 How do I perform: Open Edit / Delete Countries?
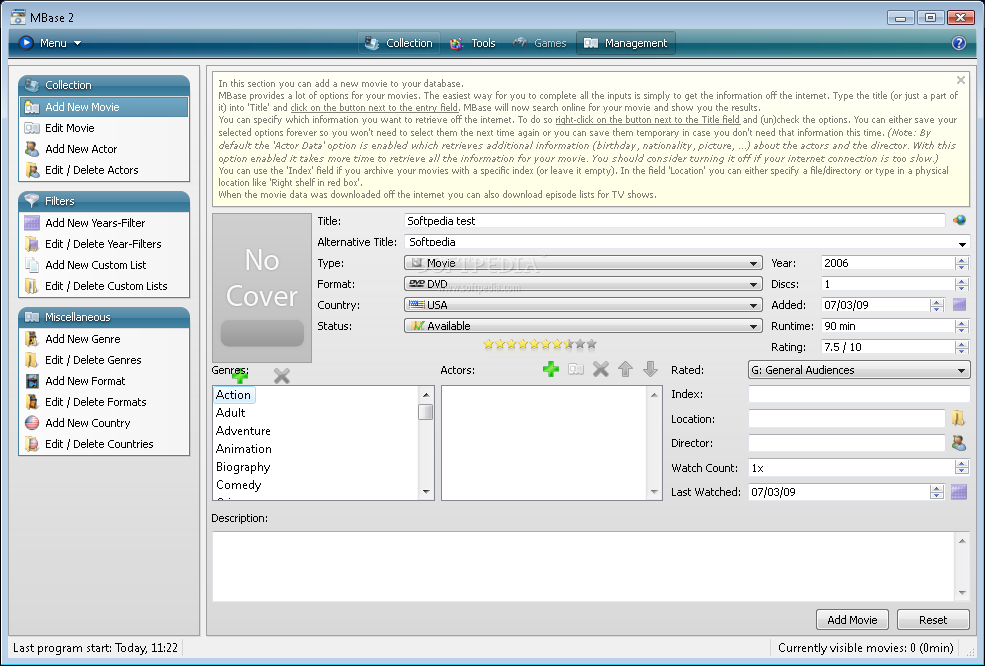tap(104, 444)
